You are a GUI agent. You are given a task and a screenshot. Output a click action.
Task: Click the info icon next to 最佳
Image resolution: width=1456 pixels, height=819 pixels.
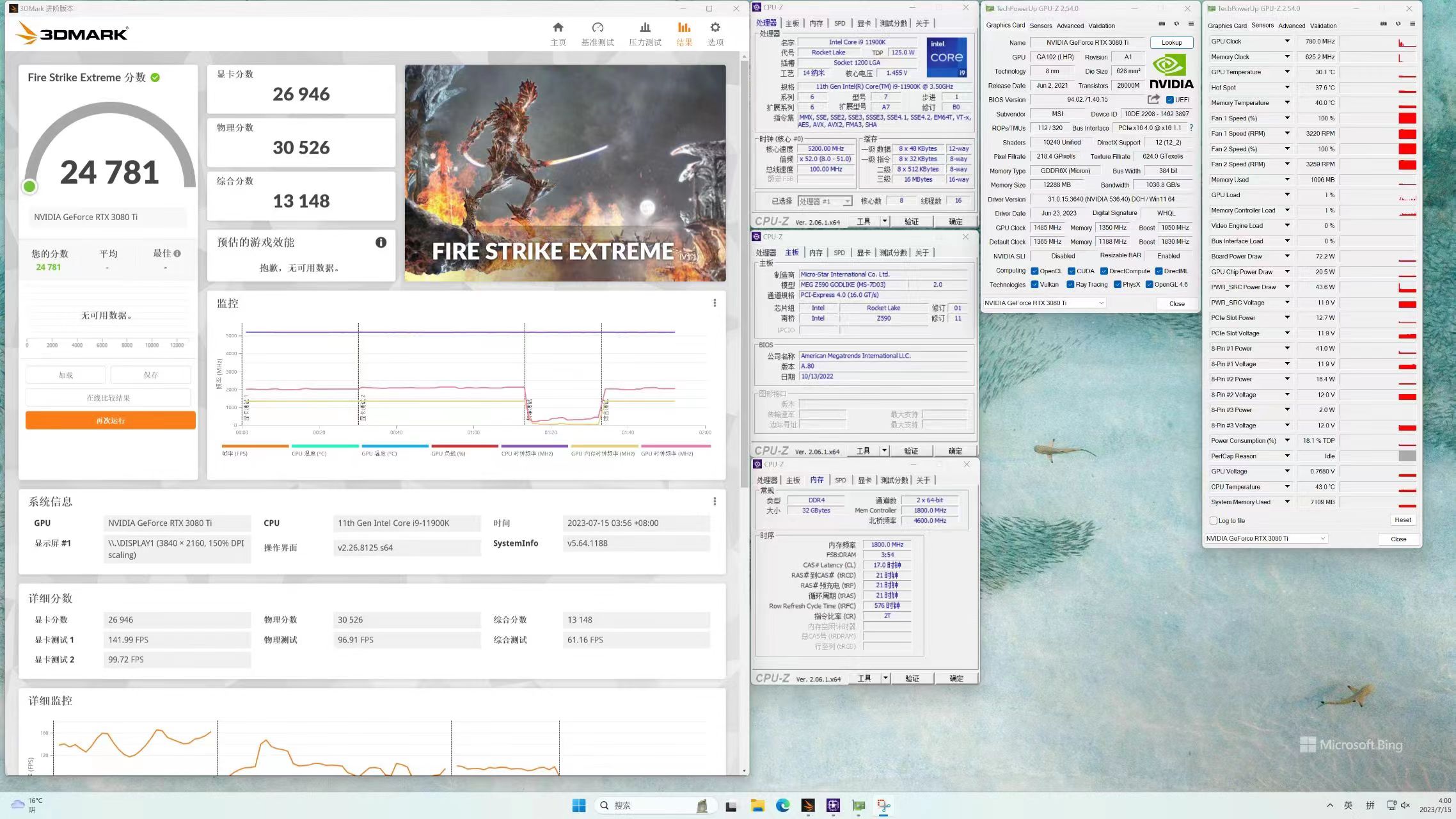coord(177,253)
